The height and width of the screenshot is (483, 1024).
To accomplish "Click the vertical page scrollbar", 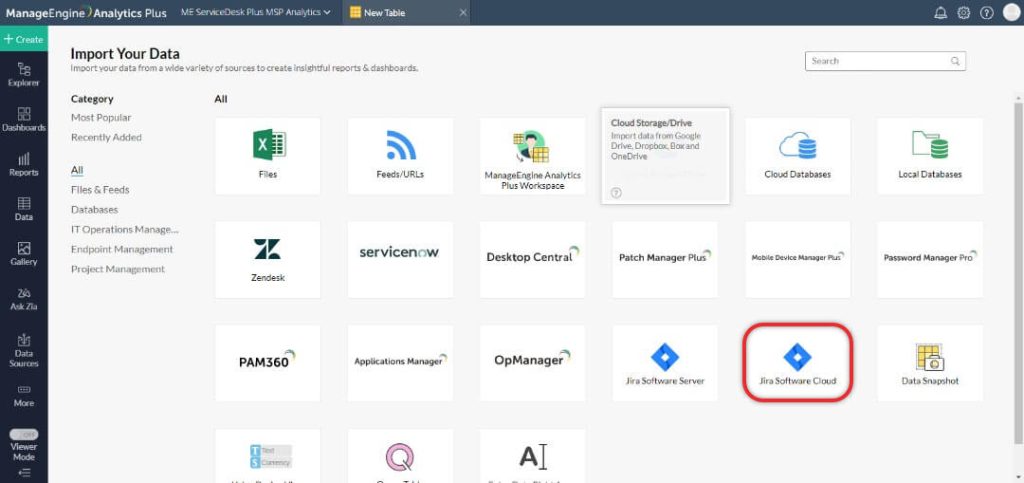I will (x=1017, y=274).
